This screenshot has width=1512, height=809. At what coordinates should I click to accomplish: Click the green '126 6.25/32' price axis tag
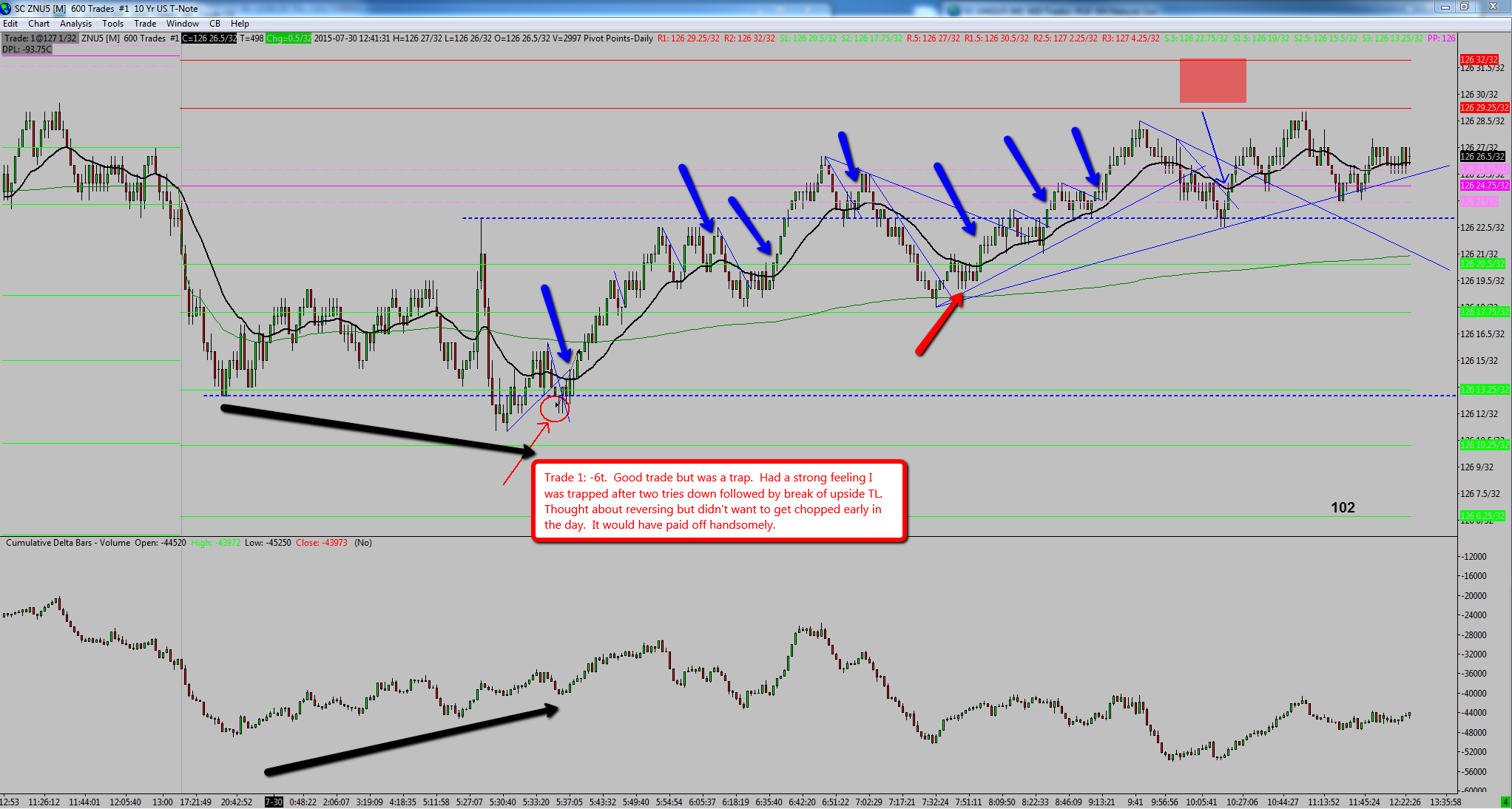pyautogui.click(x=1482, y=515)
